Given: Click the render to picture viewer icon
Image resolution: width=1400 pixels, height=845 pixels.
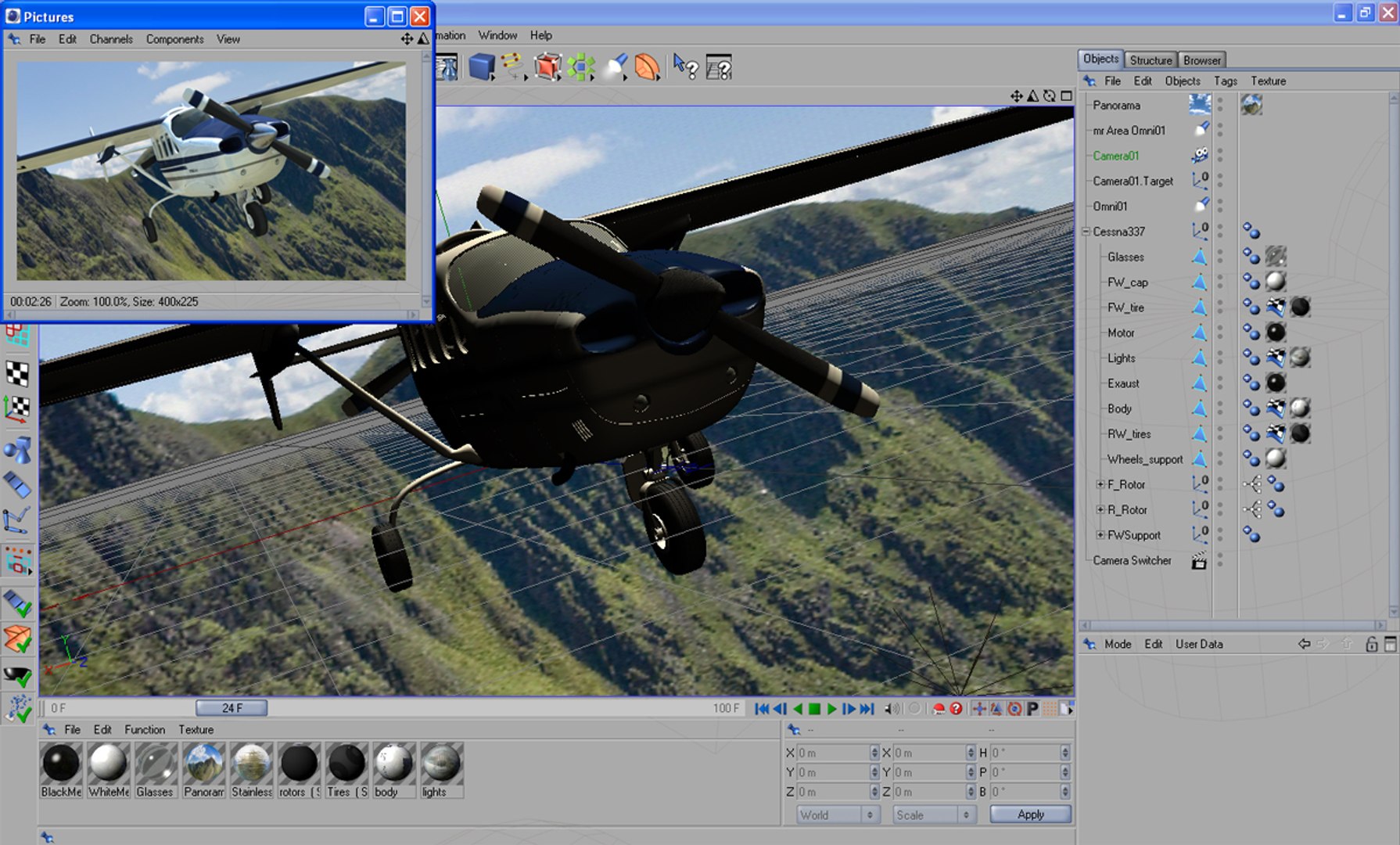Looking at the screenshot, I should click(x=447, y=67).
